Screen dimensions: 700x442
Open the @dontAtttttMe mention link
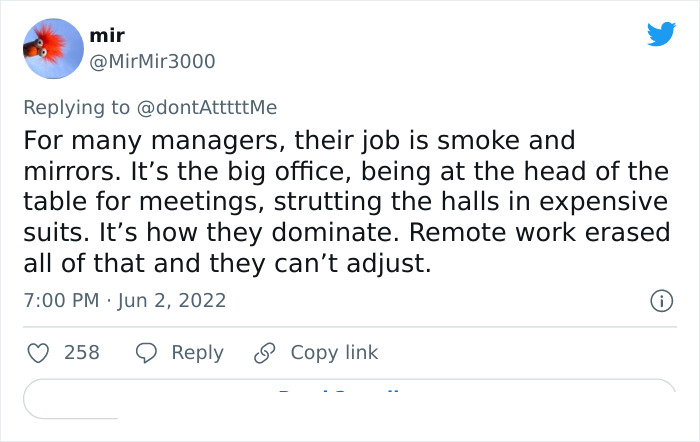(x=207, y=106)
